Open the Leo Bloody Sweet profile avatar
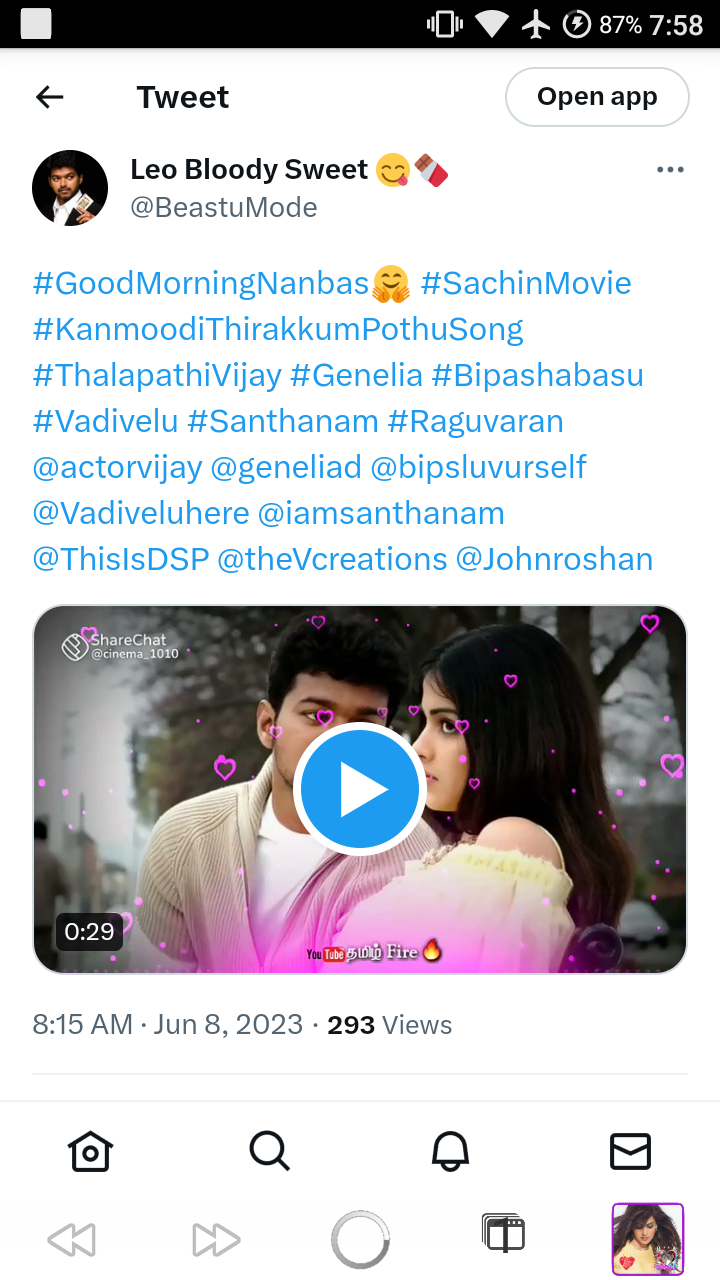Screen dimensions: 720x1280 [x=70, y=188]
